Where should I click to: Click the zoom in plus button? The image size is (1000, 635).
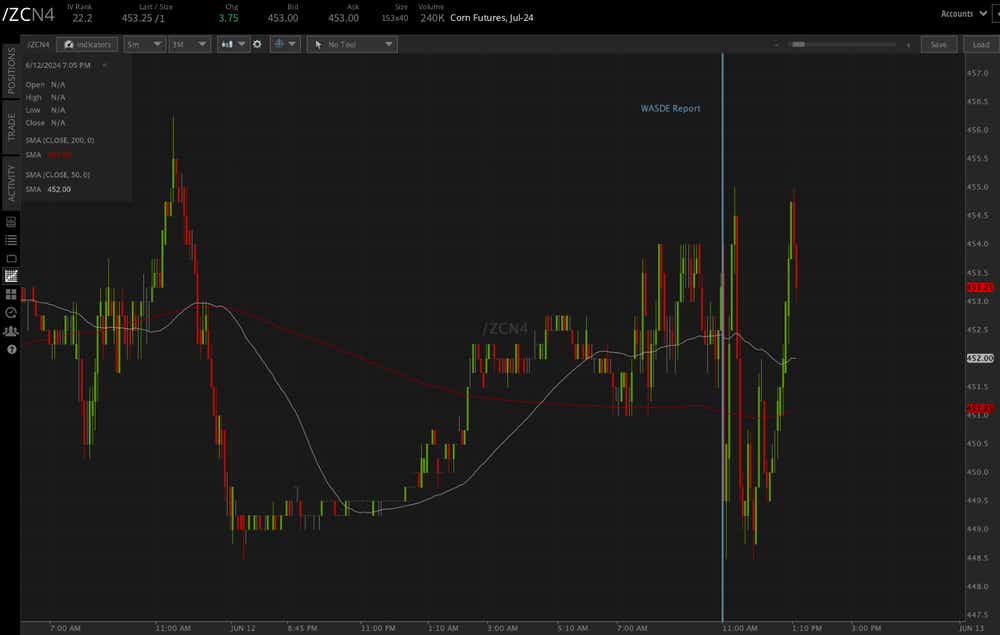pos(908,45)
